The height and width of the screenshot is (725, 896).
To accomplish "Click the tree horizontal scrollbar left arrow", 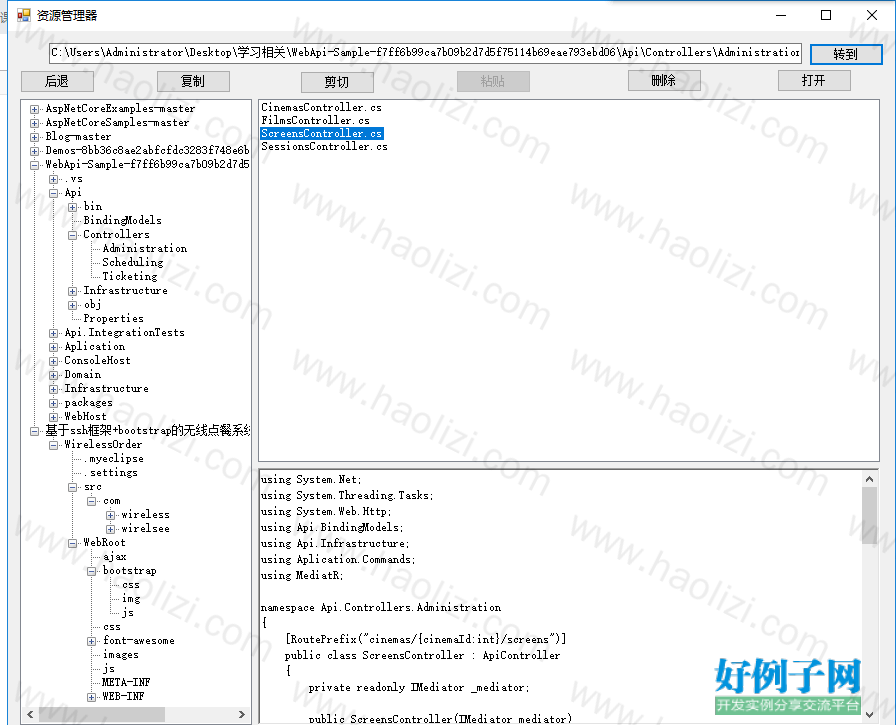I will click(x=30, y=715).
